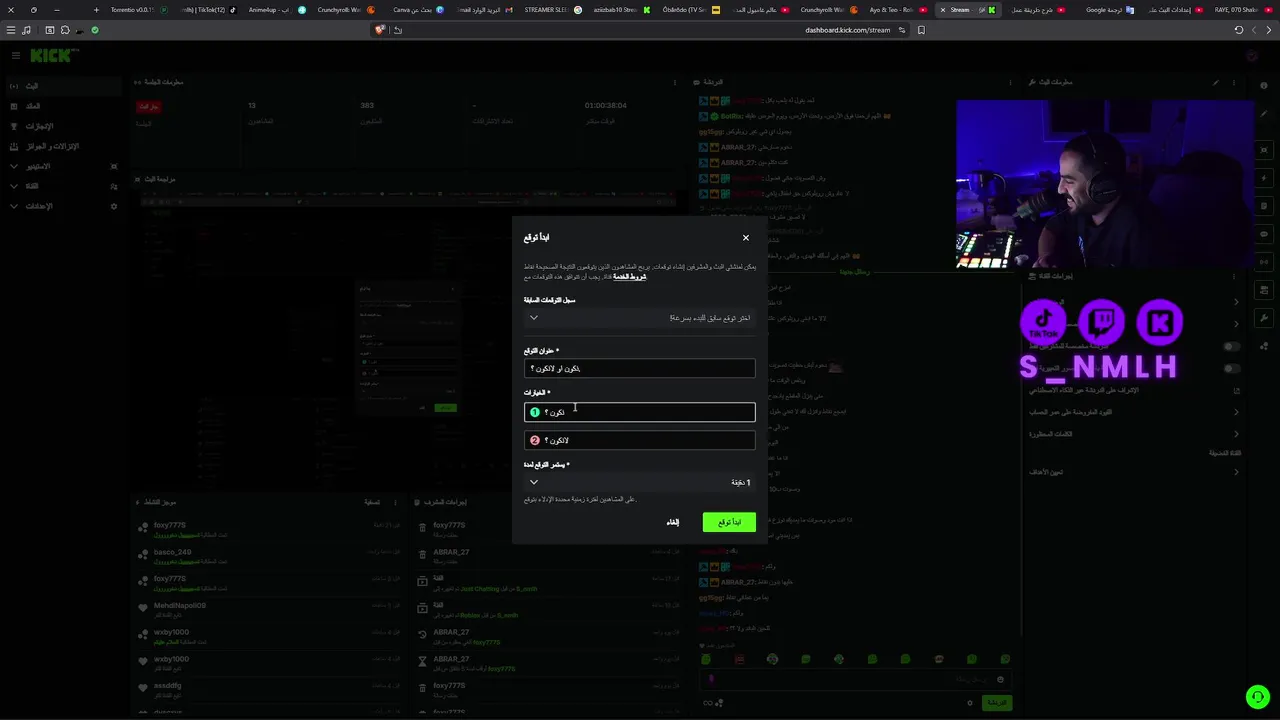Click the webcam stream preview thumbnail

click(1104, 184)
